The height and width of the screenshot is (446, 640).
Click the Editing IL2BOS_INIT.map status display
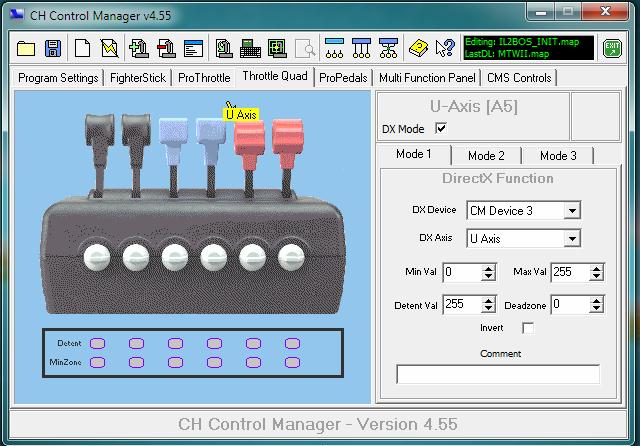[x=529, y=48]
